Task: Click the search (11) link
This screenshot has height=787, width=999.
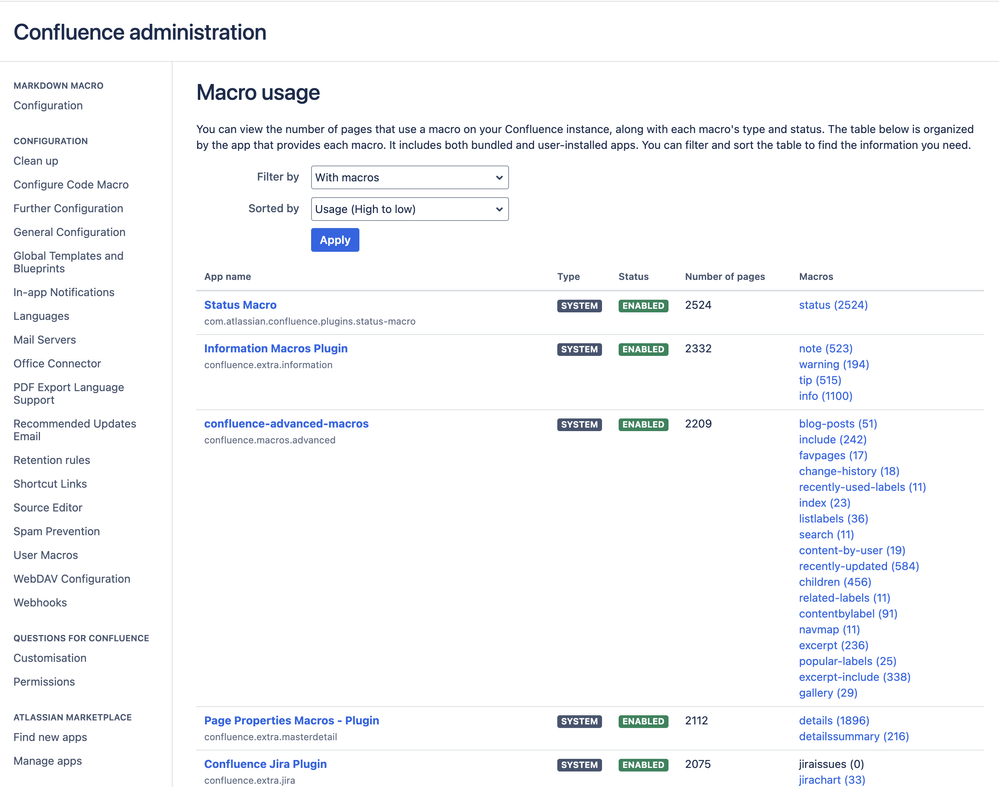Action: coord(826,535)
